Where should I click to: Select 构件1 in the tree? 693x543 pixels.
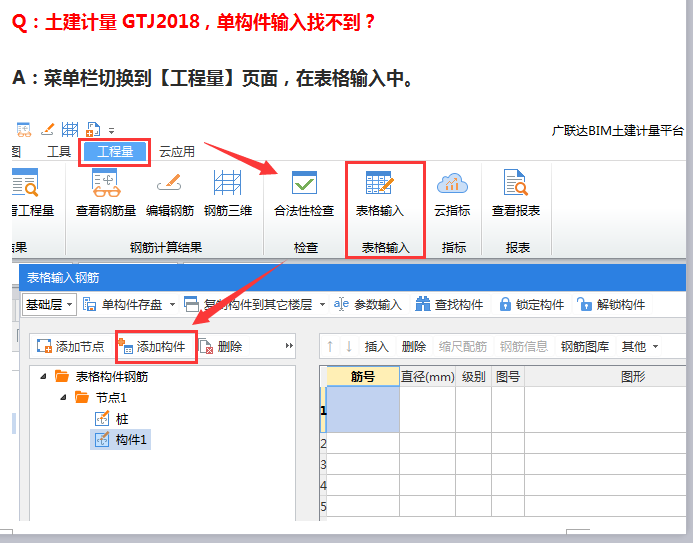121,440
